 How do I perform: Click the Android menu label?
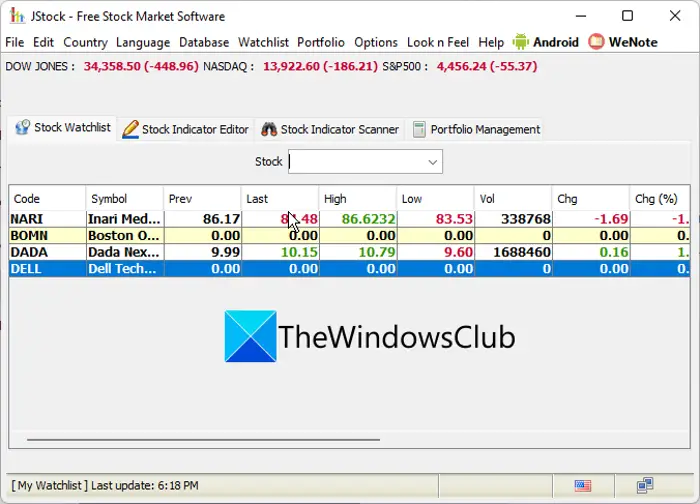(x=556, y=42)
